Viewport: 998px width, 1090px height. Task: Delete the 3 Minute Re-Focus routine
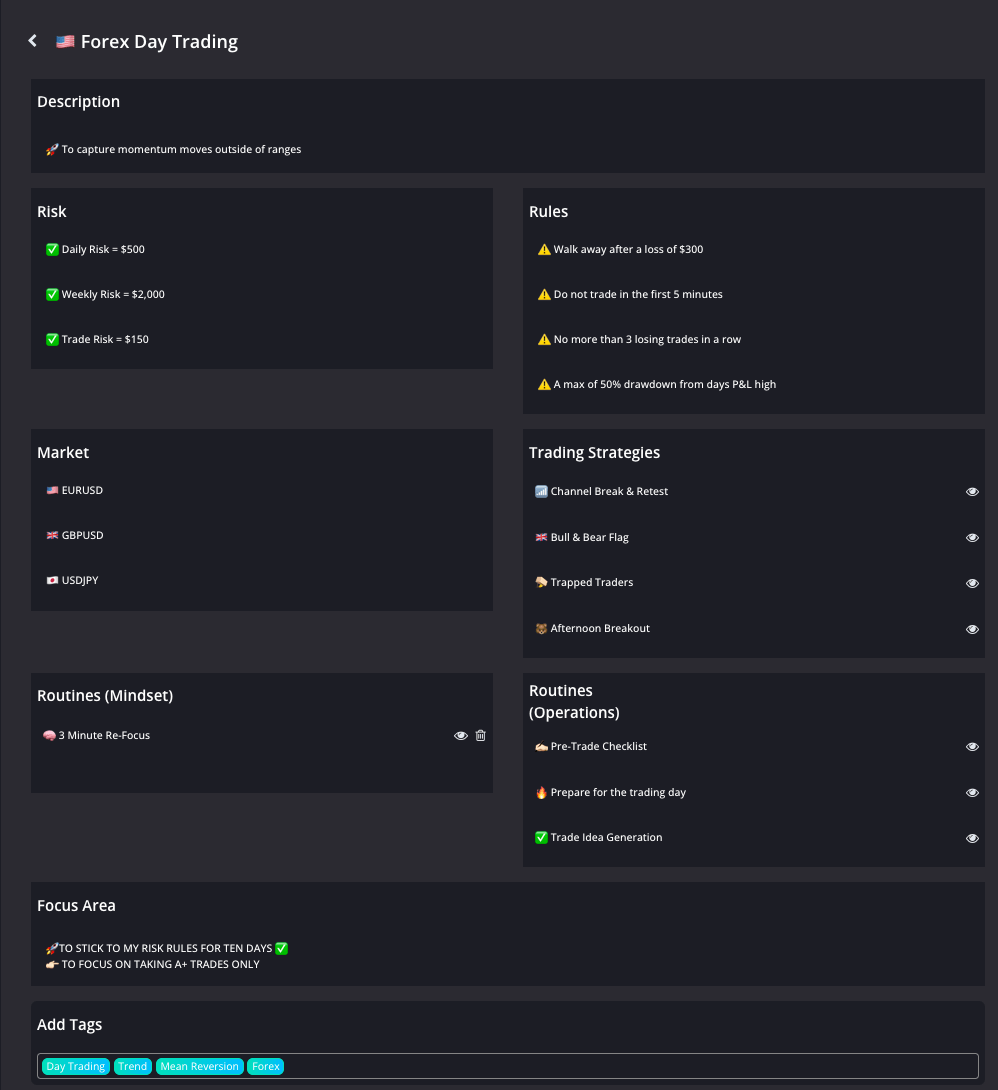coord(481,736)
